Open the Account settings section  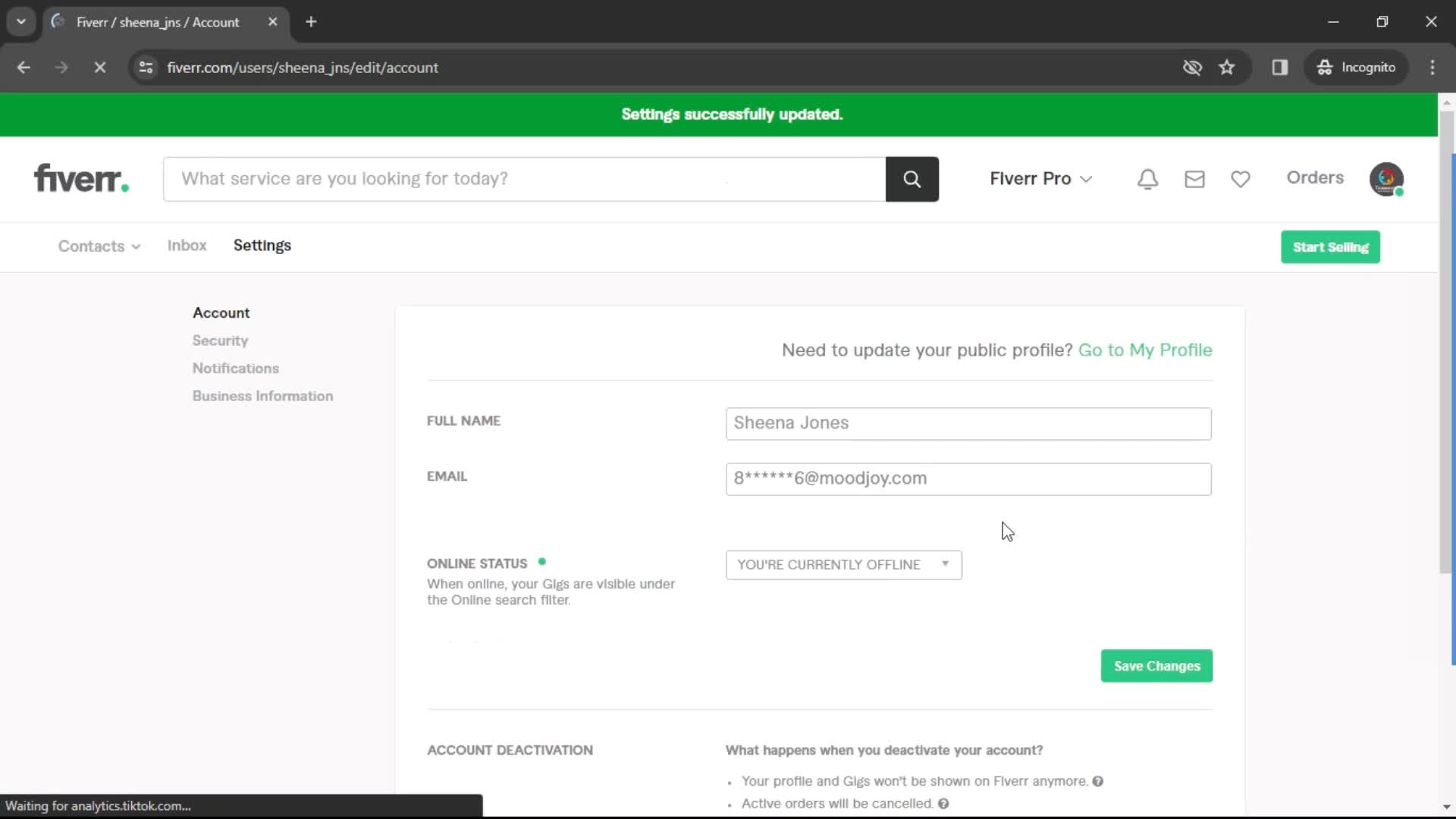[x=221, y=312]
